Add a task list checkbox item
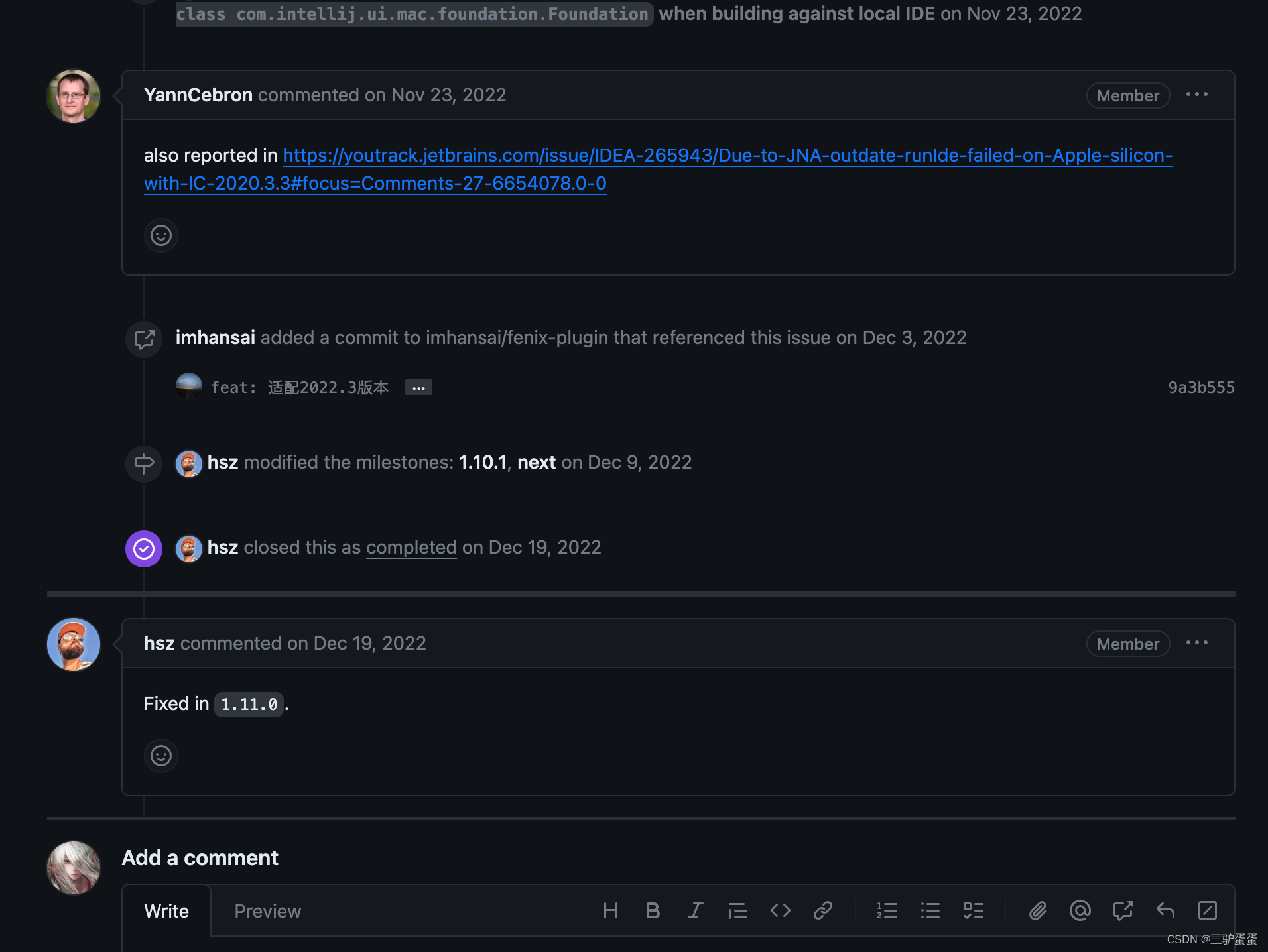Image resolution: width=1268 pixels, height=952 pixels. pyautogui.click(x=974, y=910)
